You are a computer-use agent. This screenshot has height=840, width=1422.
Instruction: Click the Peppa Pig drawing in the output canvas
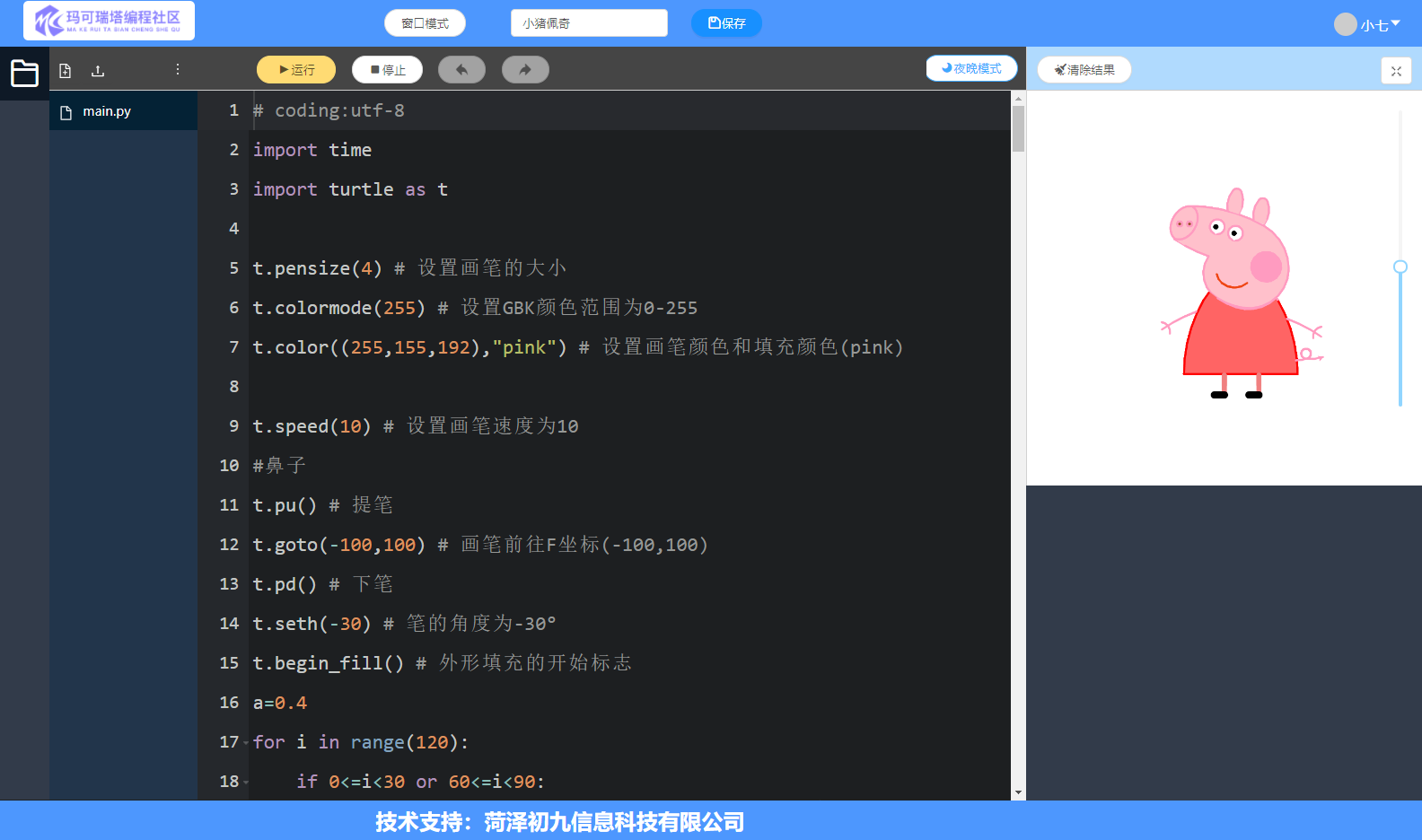(x=1242, y=293)
